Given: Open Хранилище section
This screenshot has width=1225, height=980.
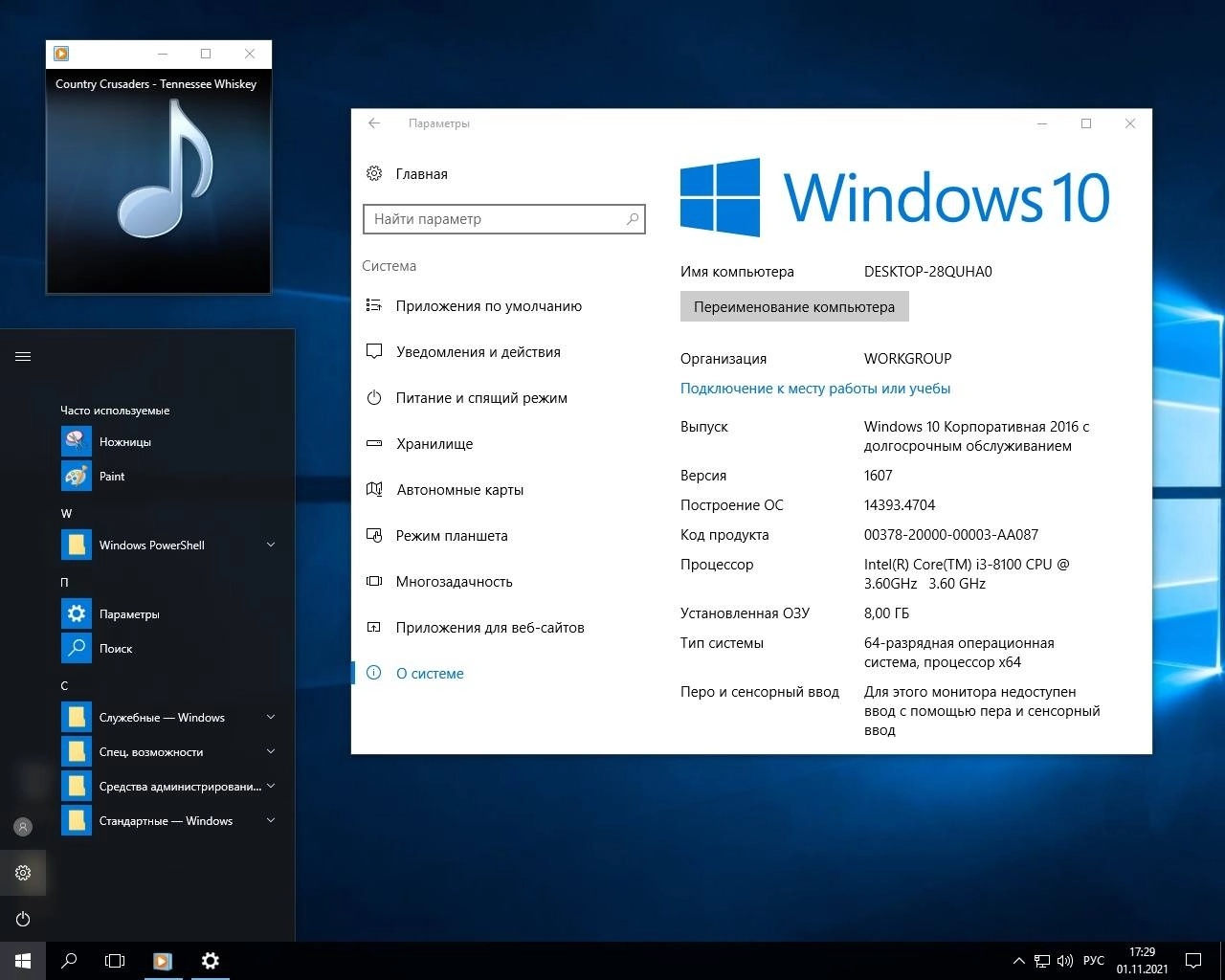Looking at the screenshot, I should (x=434, y=444).
